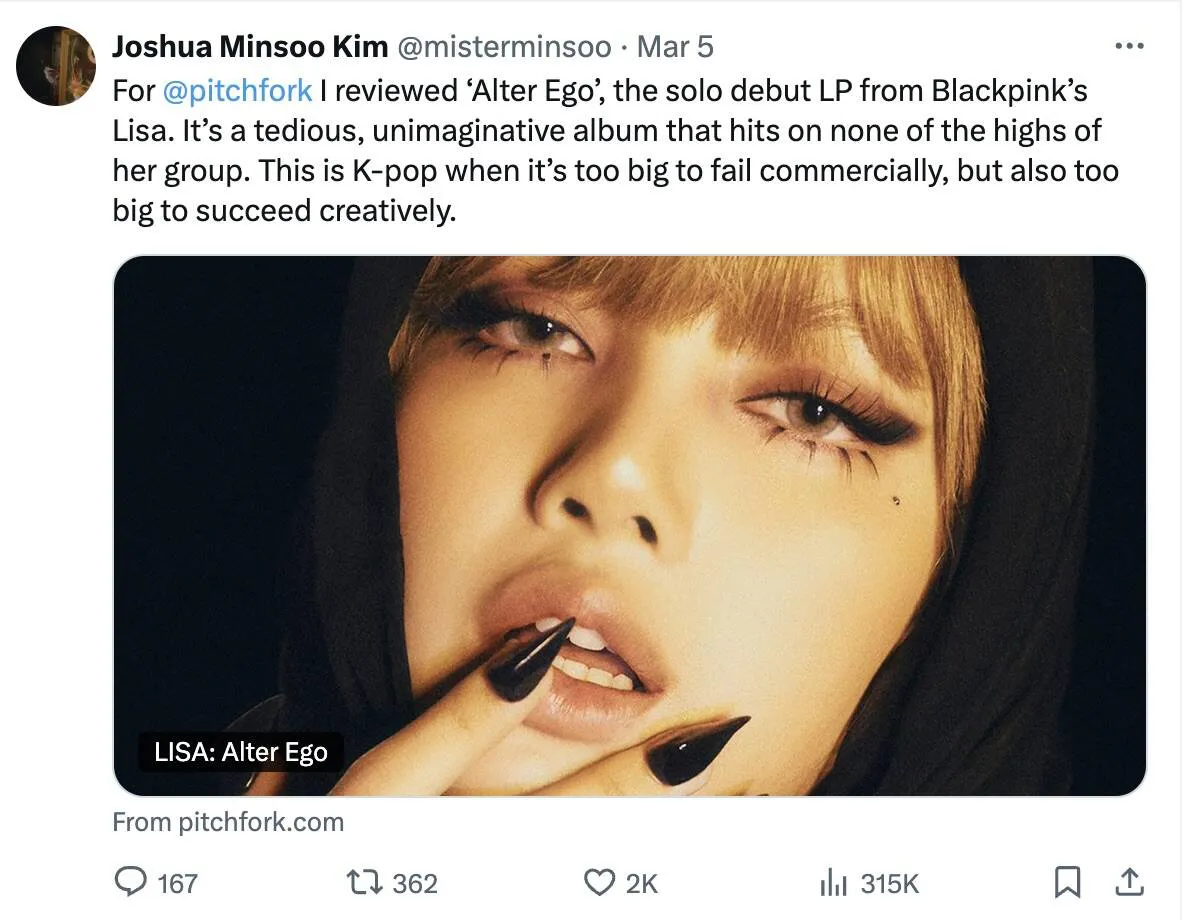Share the tweet via upload icon
The width and height of the screenshot is (1199, 920).
click(x=1129, y=882)
